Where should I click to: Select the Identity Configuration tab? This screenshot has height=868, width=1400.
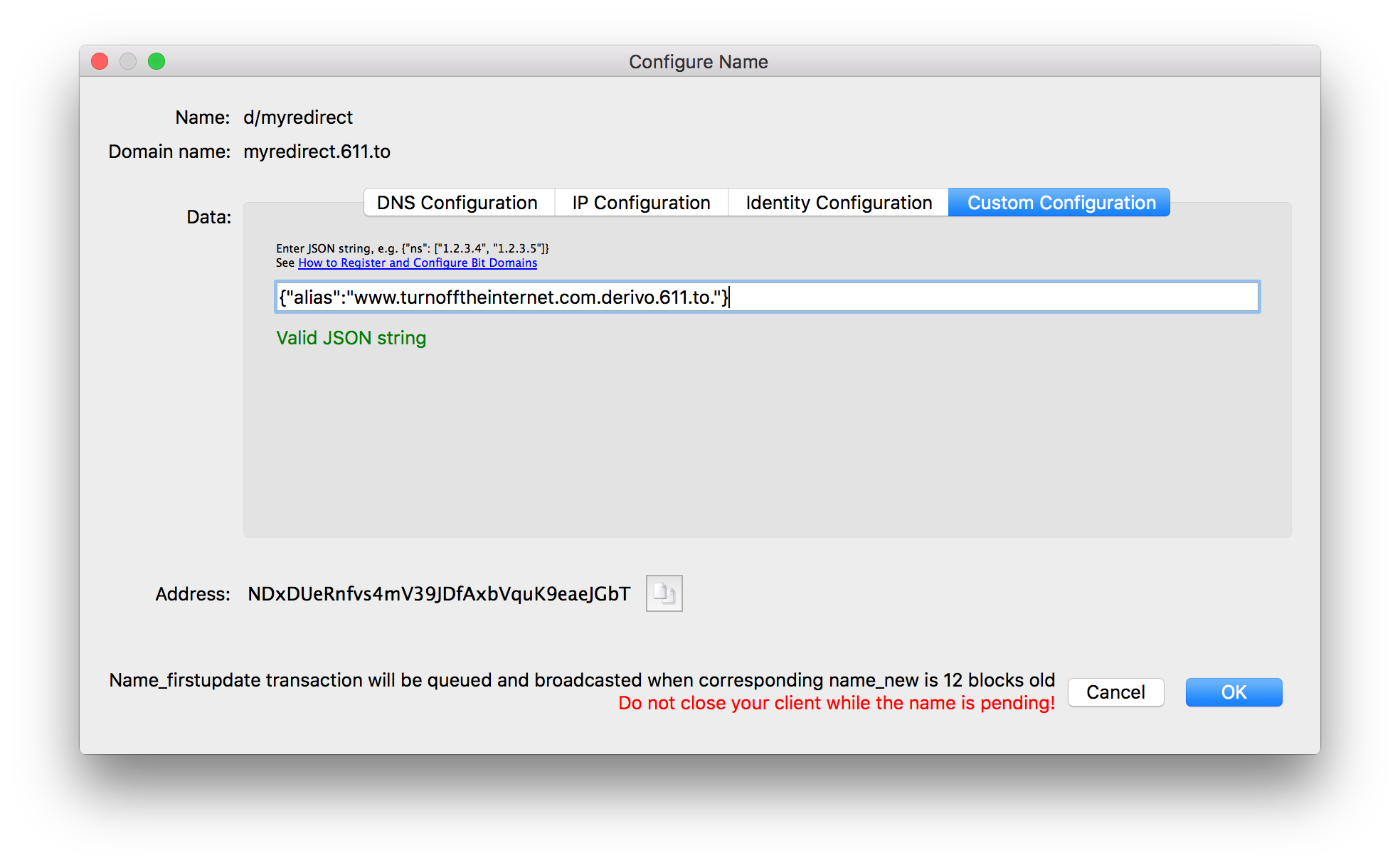tap(838, 203)
